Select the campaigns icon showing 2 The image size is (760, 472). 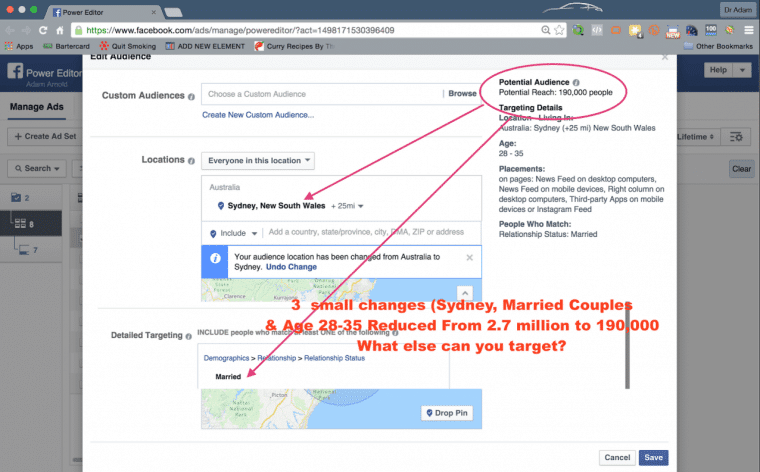click(20, 198)
